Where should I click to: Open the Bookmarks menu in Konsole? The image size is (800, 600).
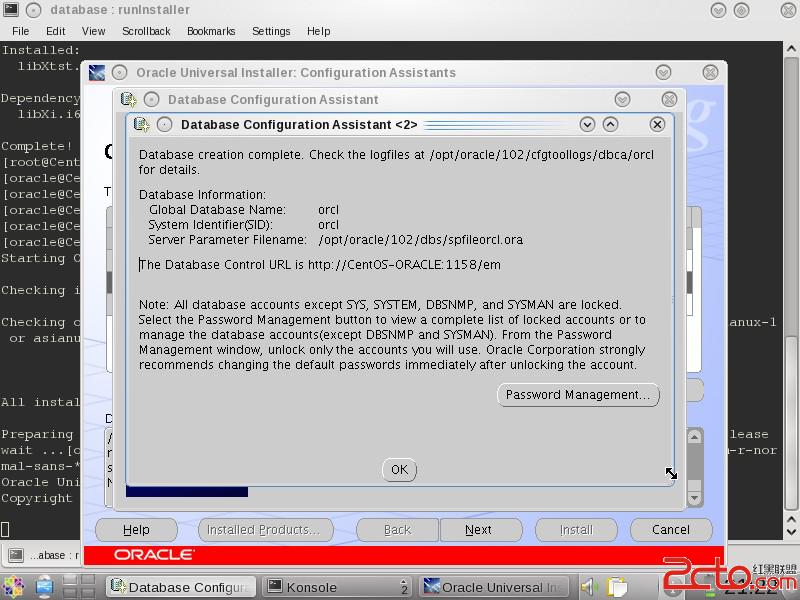(211, 31)
